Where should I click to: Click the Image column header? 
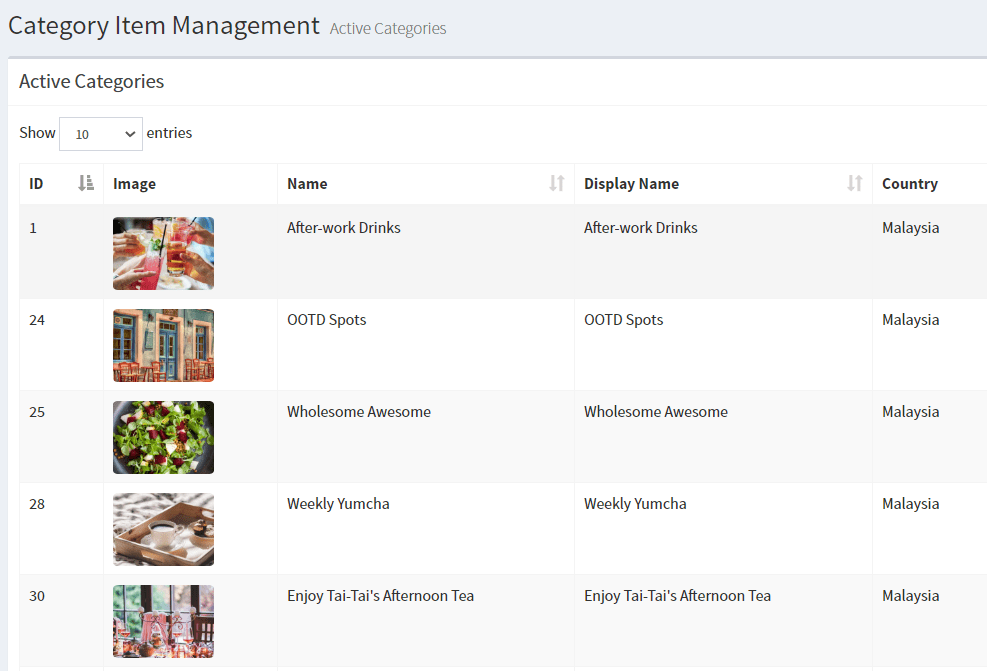(x=135, y=184)
